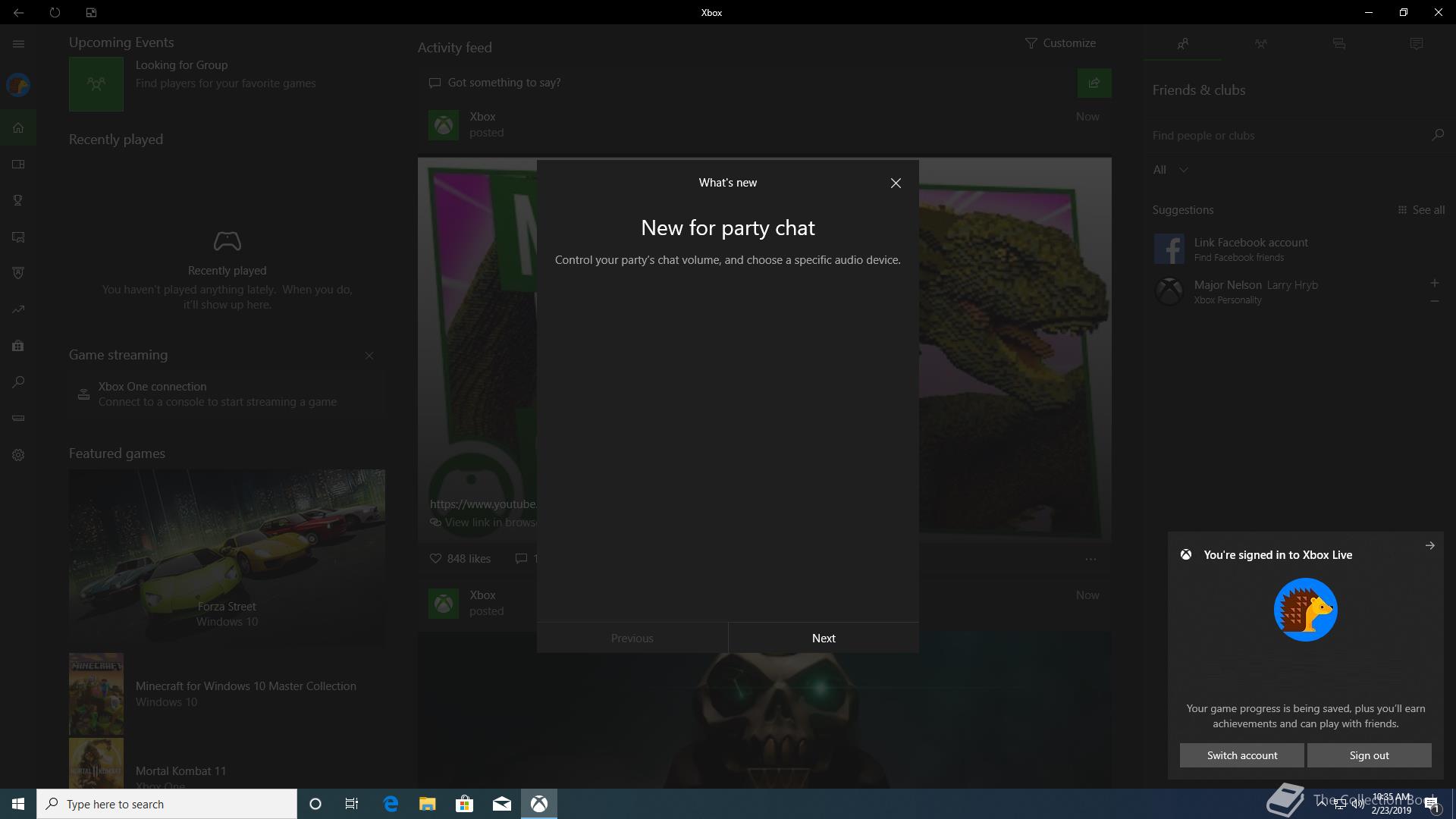The width and height of the screenshot is (1456, 819).
Task: Click the Windows taskbar search box
Action: (x=167, y=804)
